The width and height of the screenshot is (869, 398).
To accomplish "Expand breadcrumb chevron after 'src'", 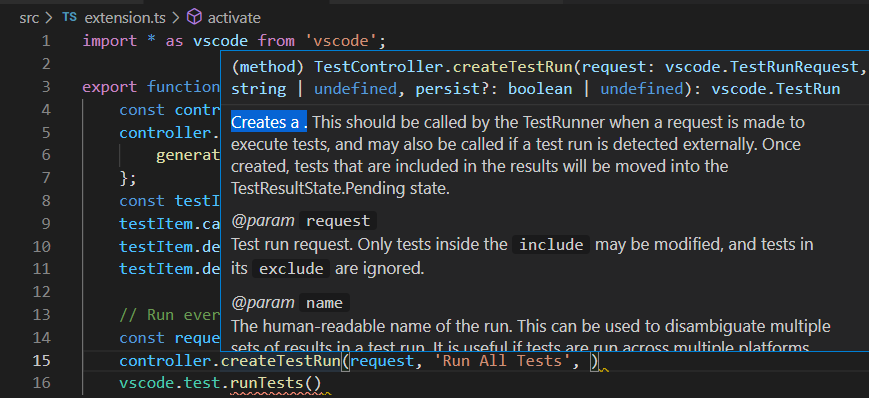I will point(48,18).
